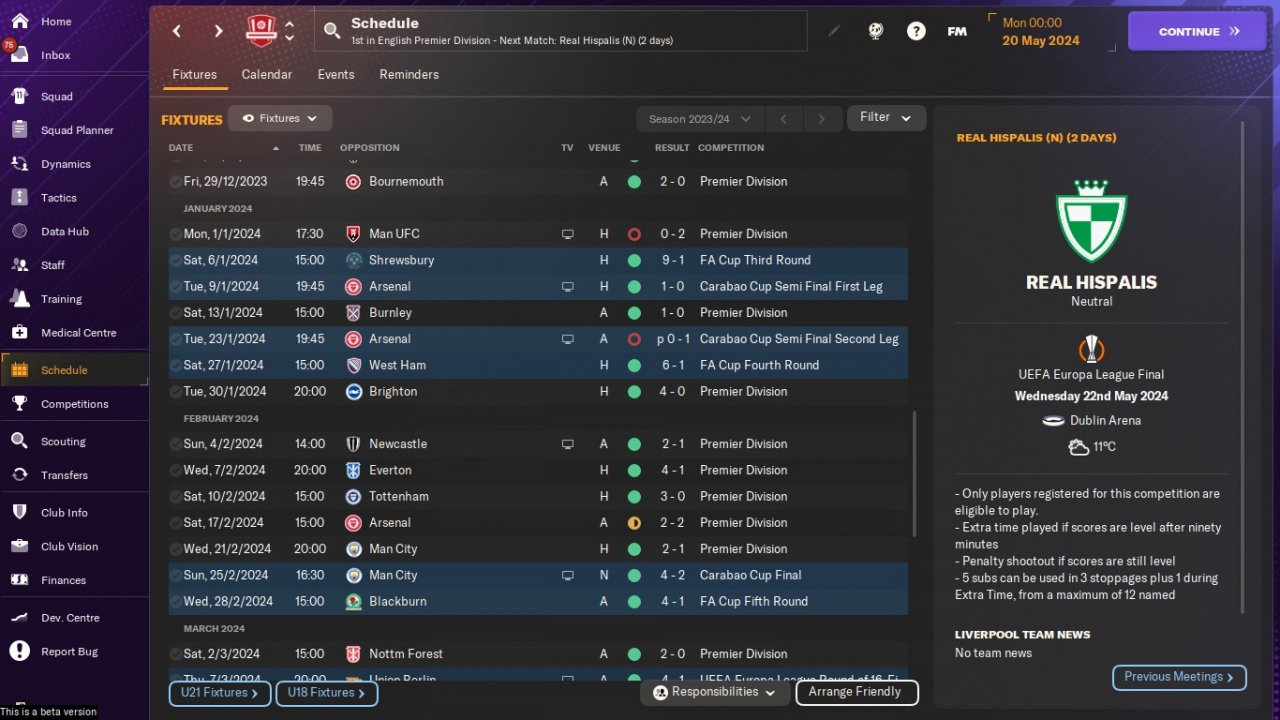Toggle the check mark on the Bournemouth fixture
This screenshot has height=720, width=1280.
176,182
